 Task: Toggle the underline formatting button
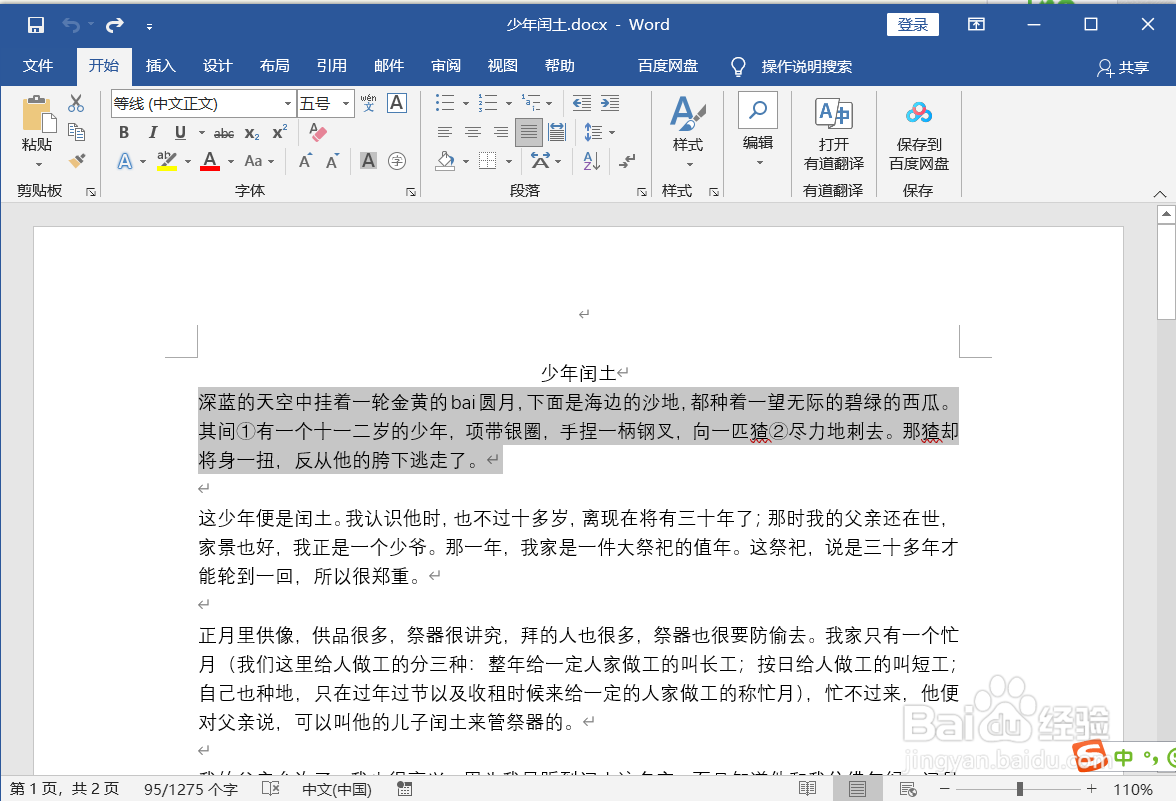coord(180,132)
